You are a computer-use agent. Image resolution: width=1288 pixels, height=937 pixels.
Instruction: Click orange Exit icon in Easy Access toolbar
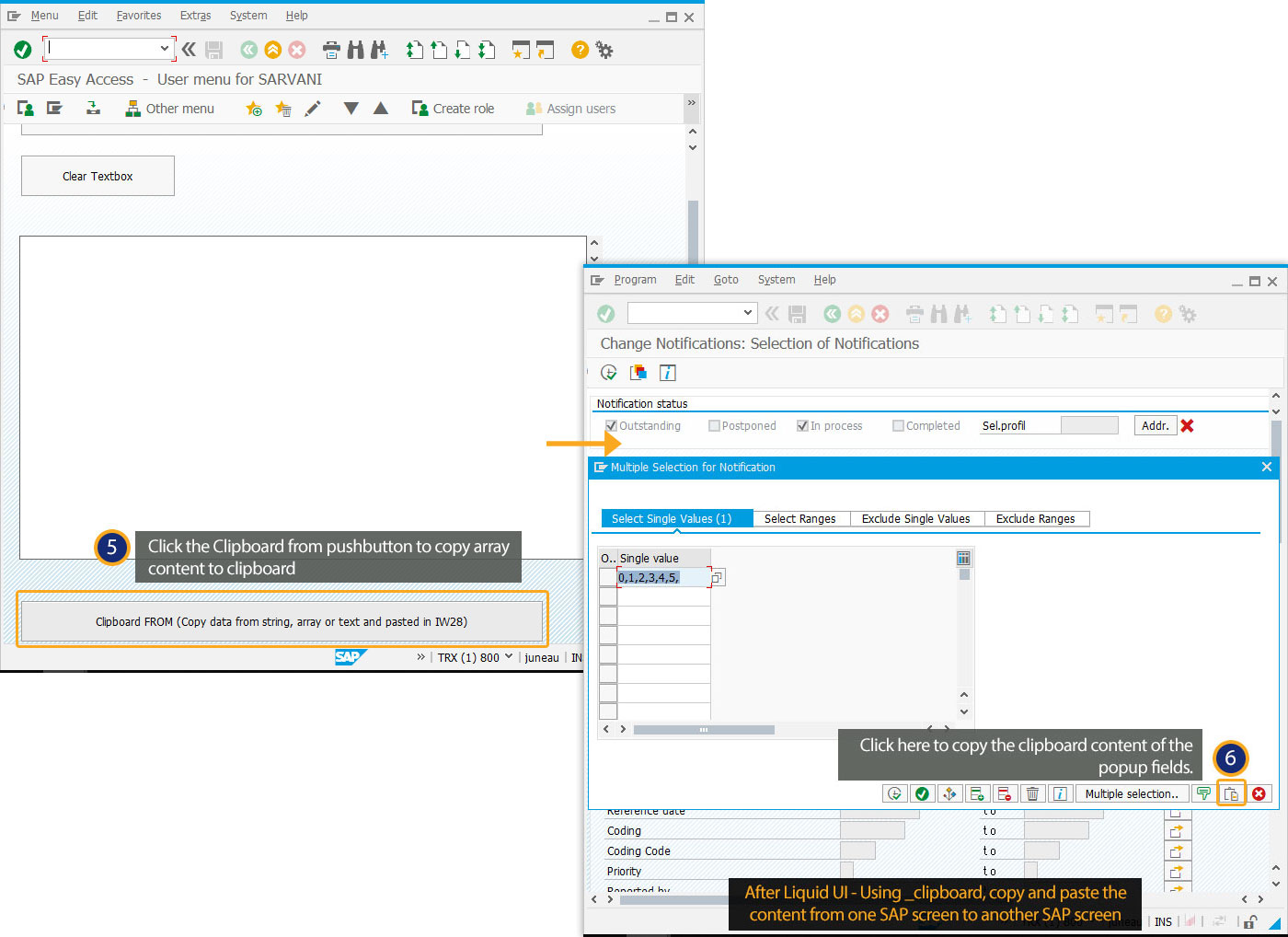click(272, 50)
